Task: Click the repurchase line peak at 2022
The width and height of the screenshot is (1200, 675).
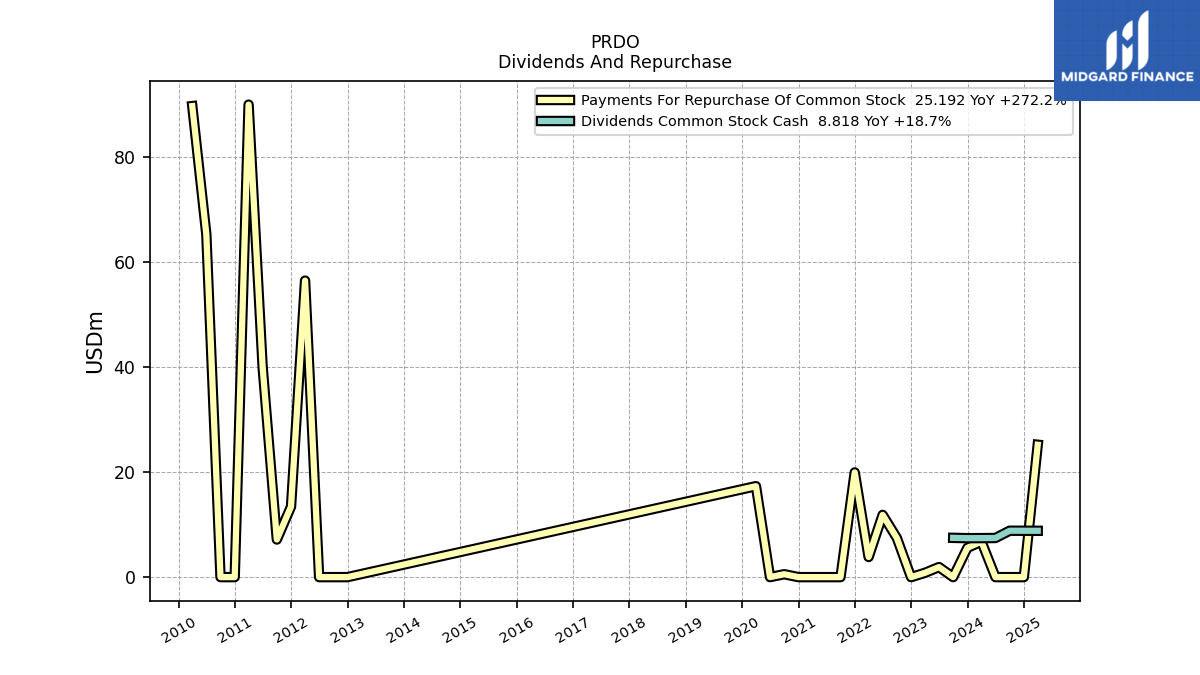Action: [x=854, y=470]
